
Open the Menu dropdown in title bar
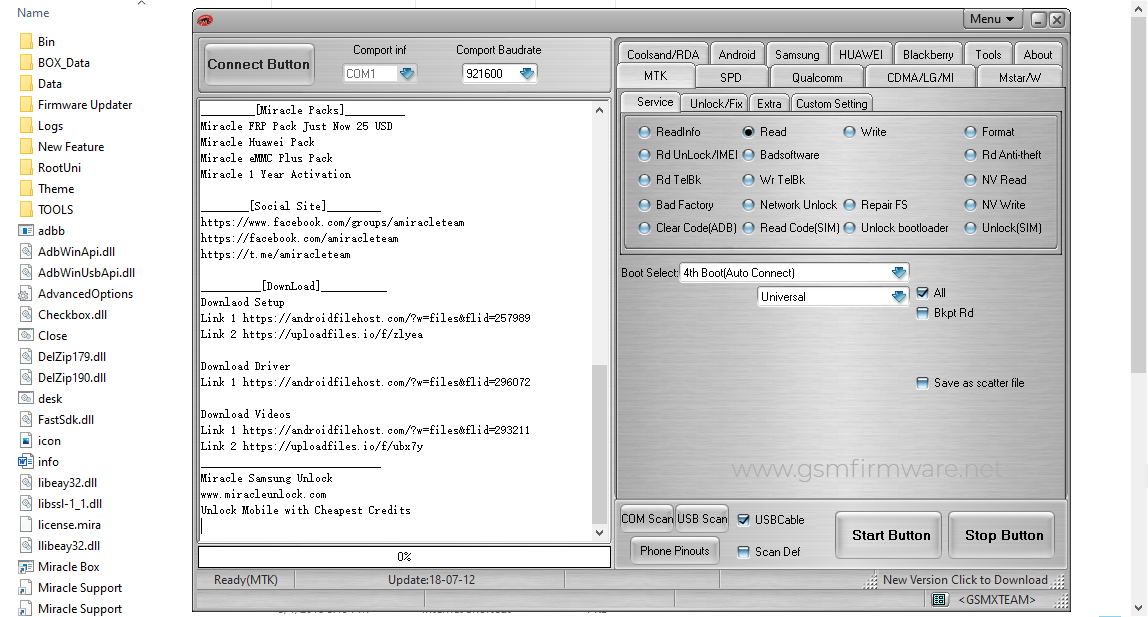pos(993,19)
